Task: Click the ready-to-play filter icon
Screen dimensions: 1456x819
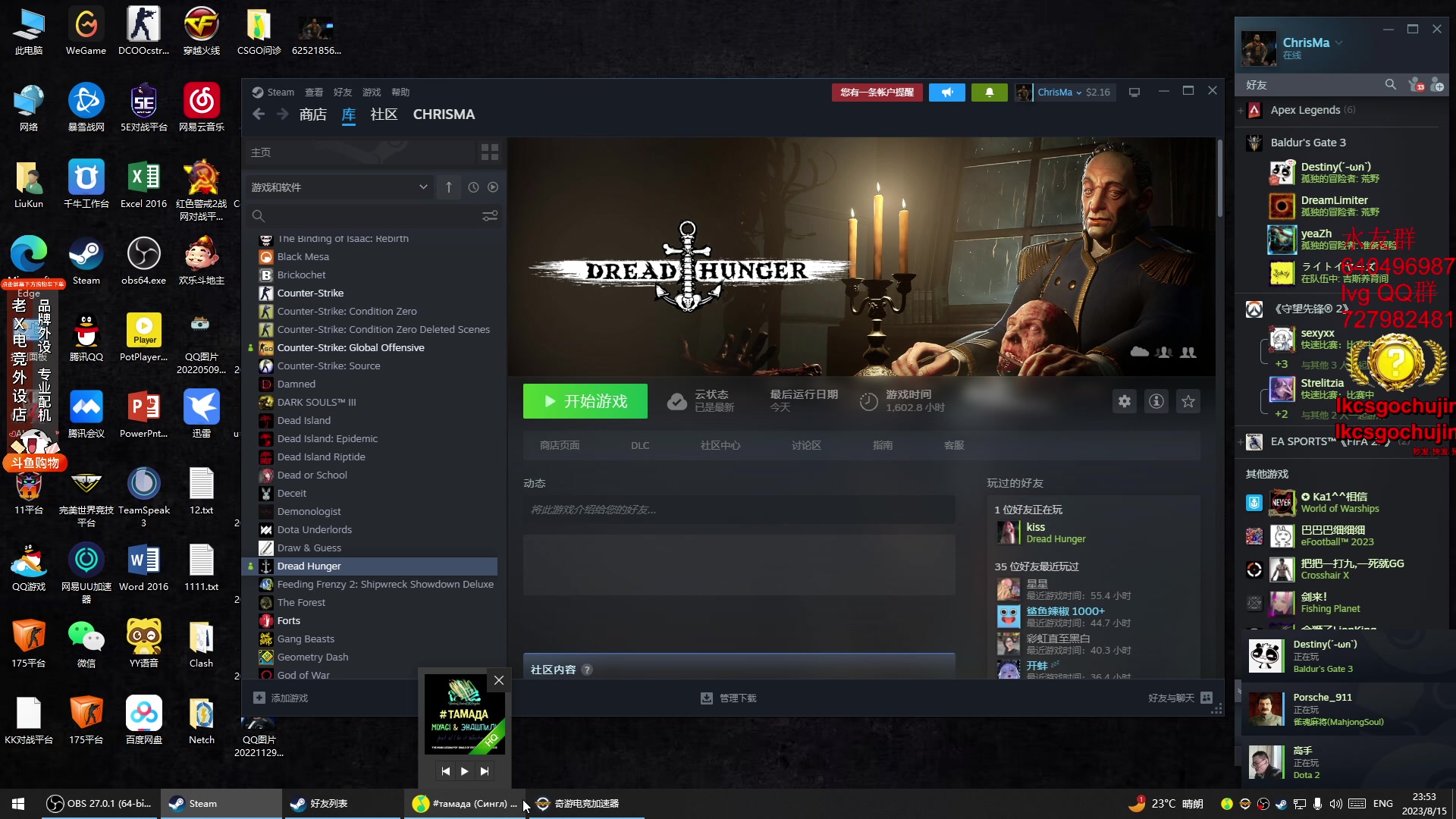Action: (x=493, y=187)
